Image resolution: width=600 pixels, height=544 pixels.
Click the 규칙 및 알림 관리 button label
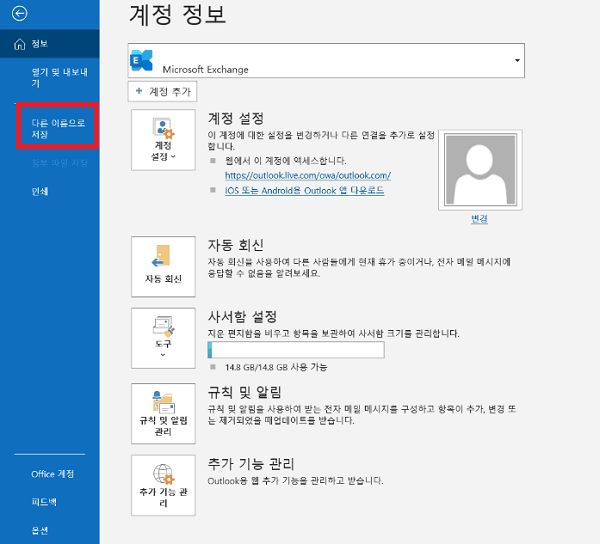[x=163, y=426]
